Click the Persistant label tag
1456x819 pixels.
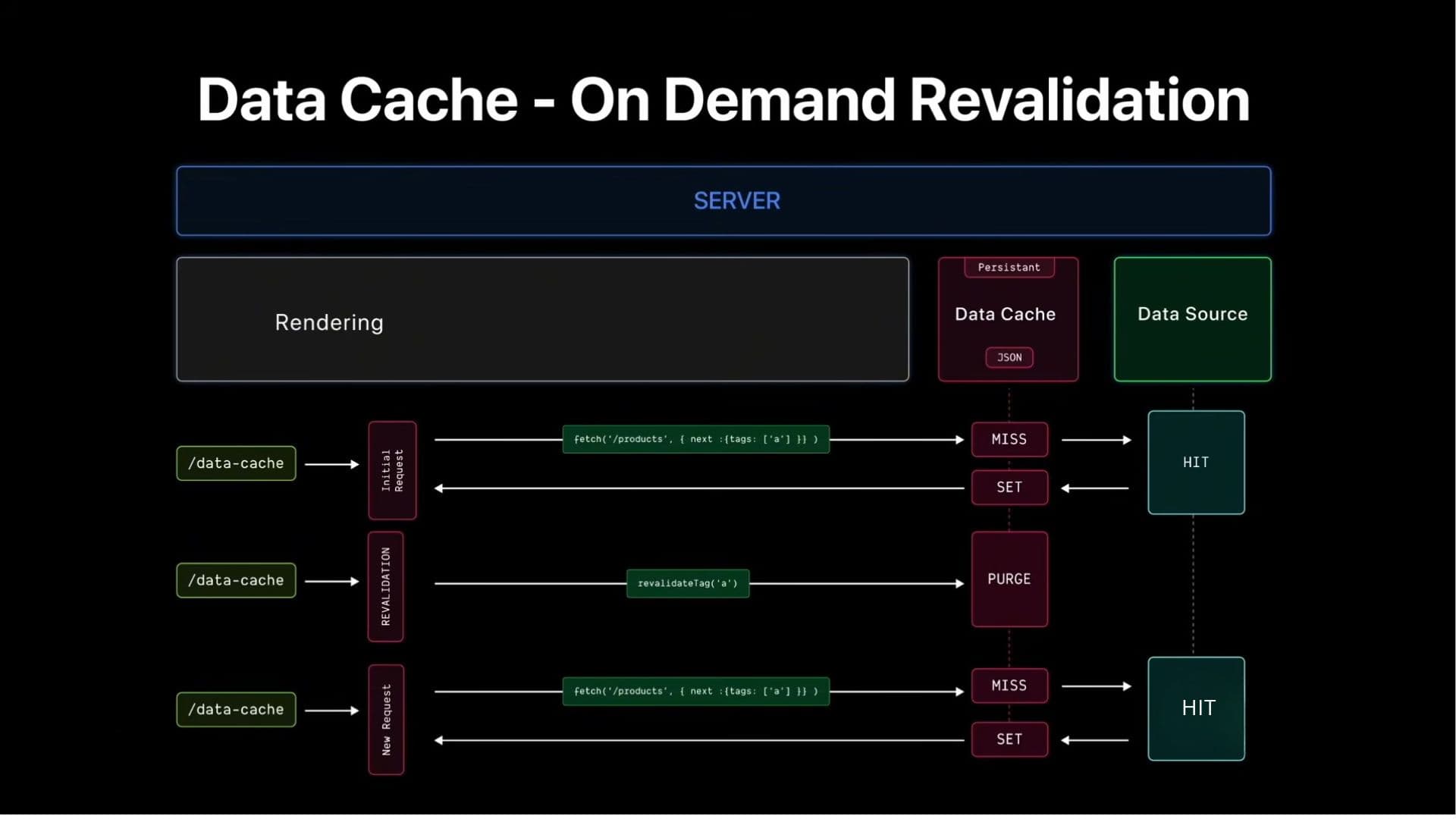(x=1007, y=267)
